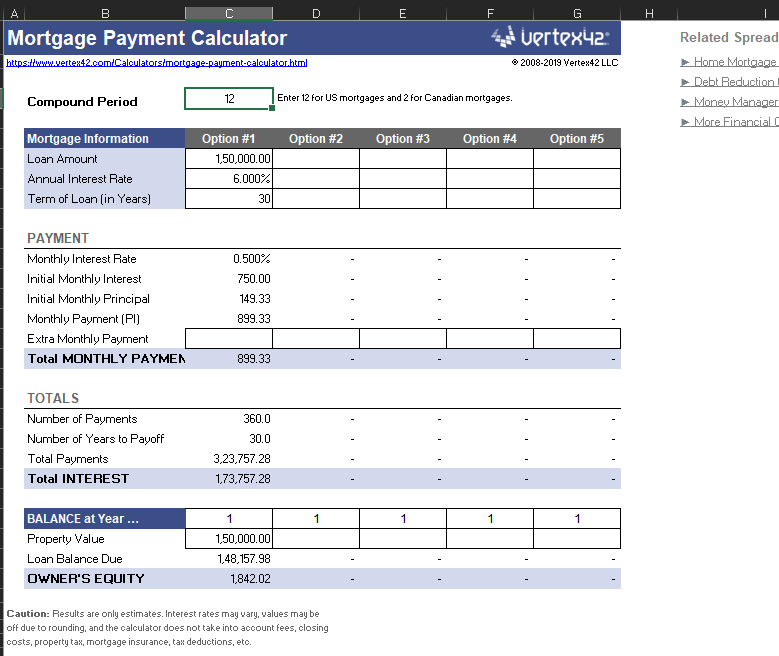
Task: Click the Related Spreadsheets heading
Action: 729,37
